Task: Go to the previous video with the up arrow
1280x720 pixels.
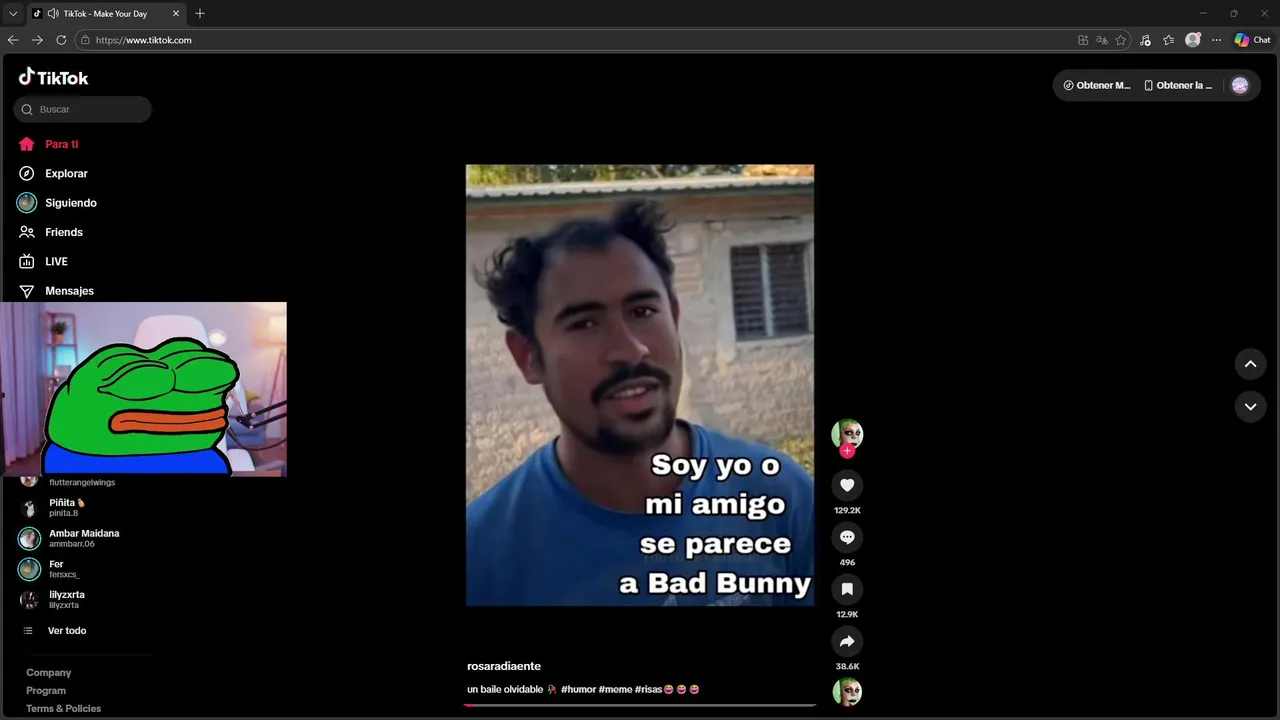Action: point(1250,364)
